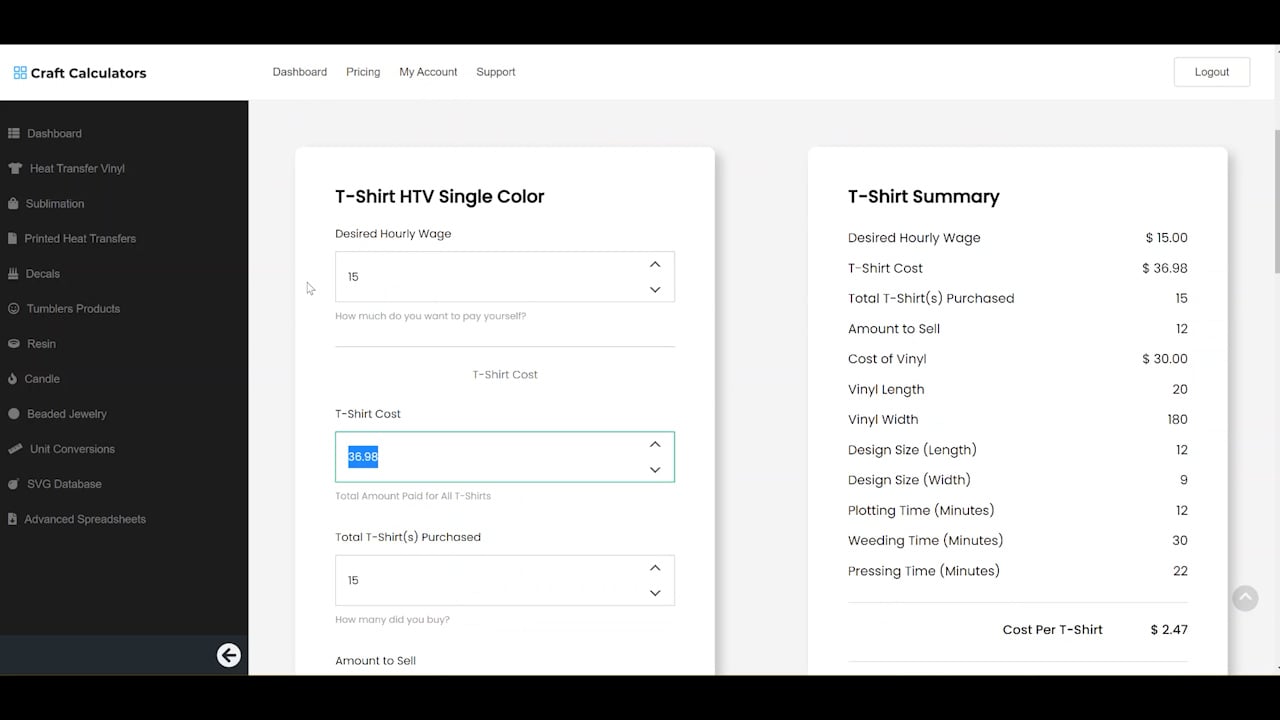Click the $ 30.00 Cost of Vinyl value
This screenshot has width=1280, height=720.
pos(1165,359)
